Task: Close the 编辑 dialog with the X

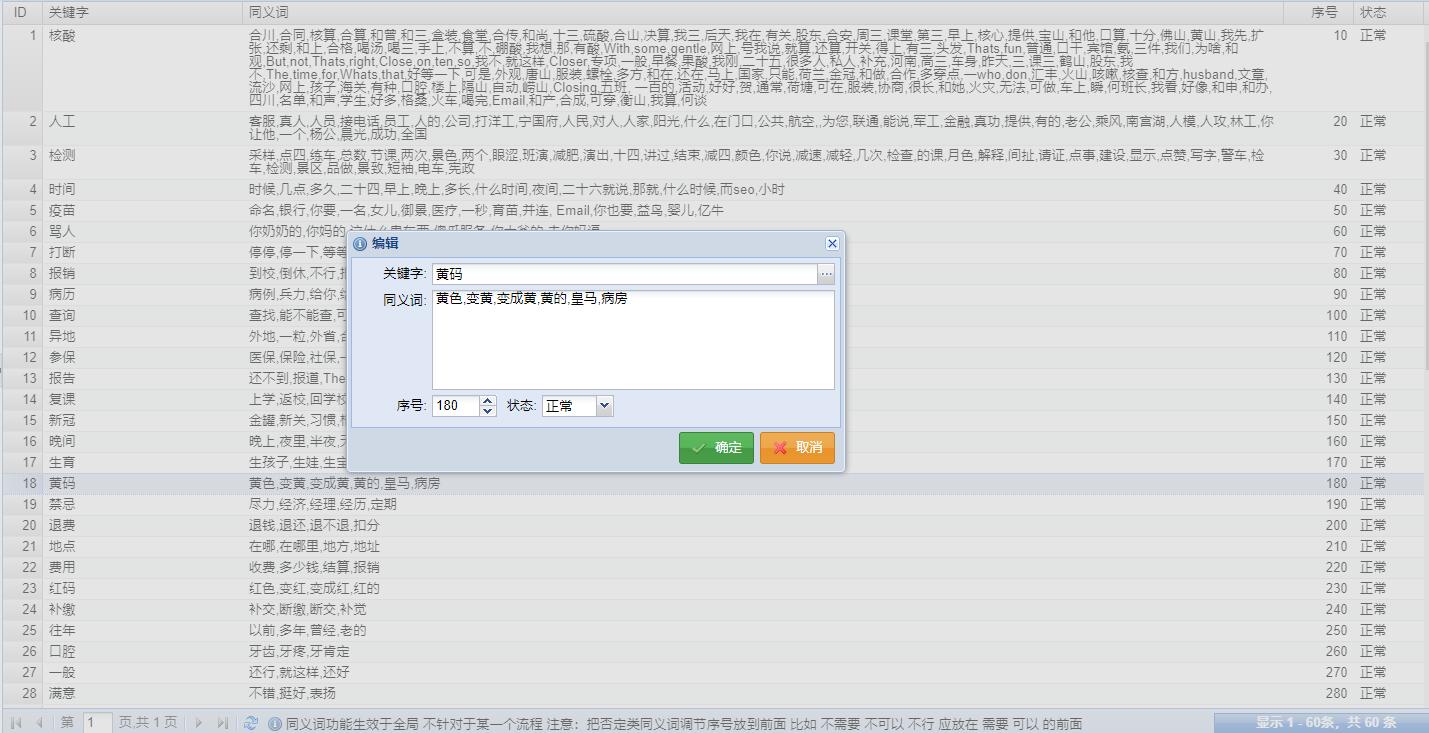Action: pos(831,244)
